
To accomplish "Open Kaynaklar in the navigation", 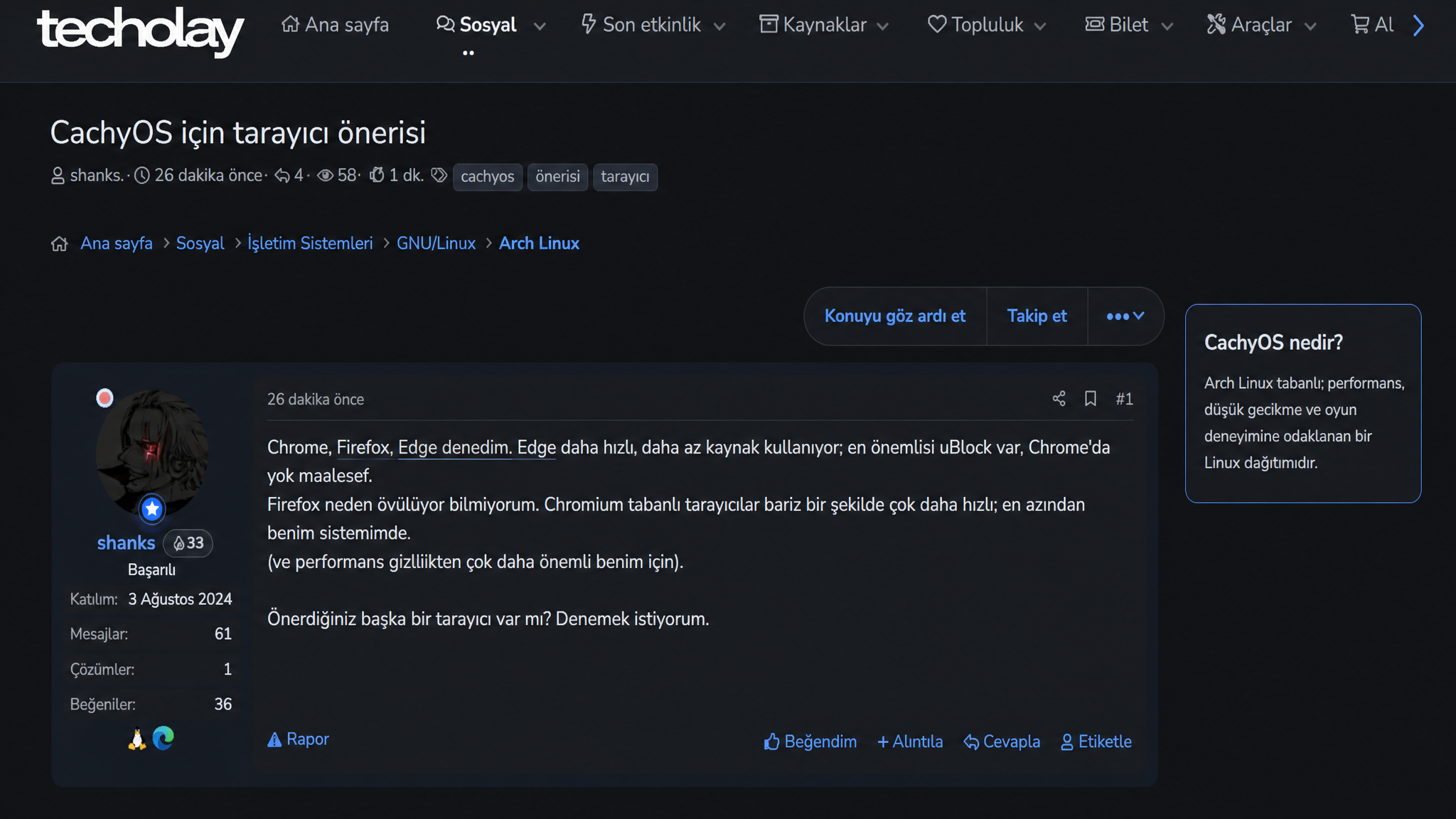I will pyautogui.click(x=813, y=25).
